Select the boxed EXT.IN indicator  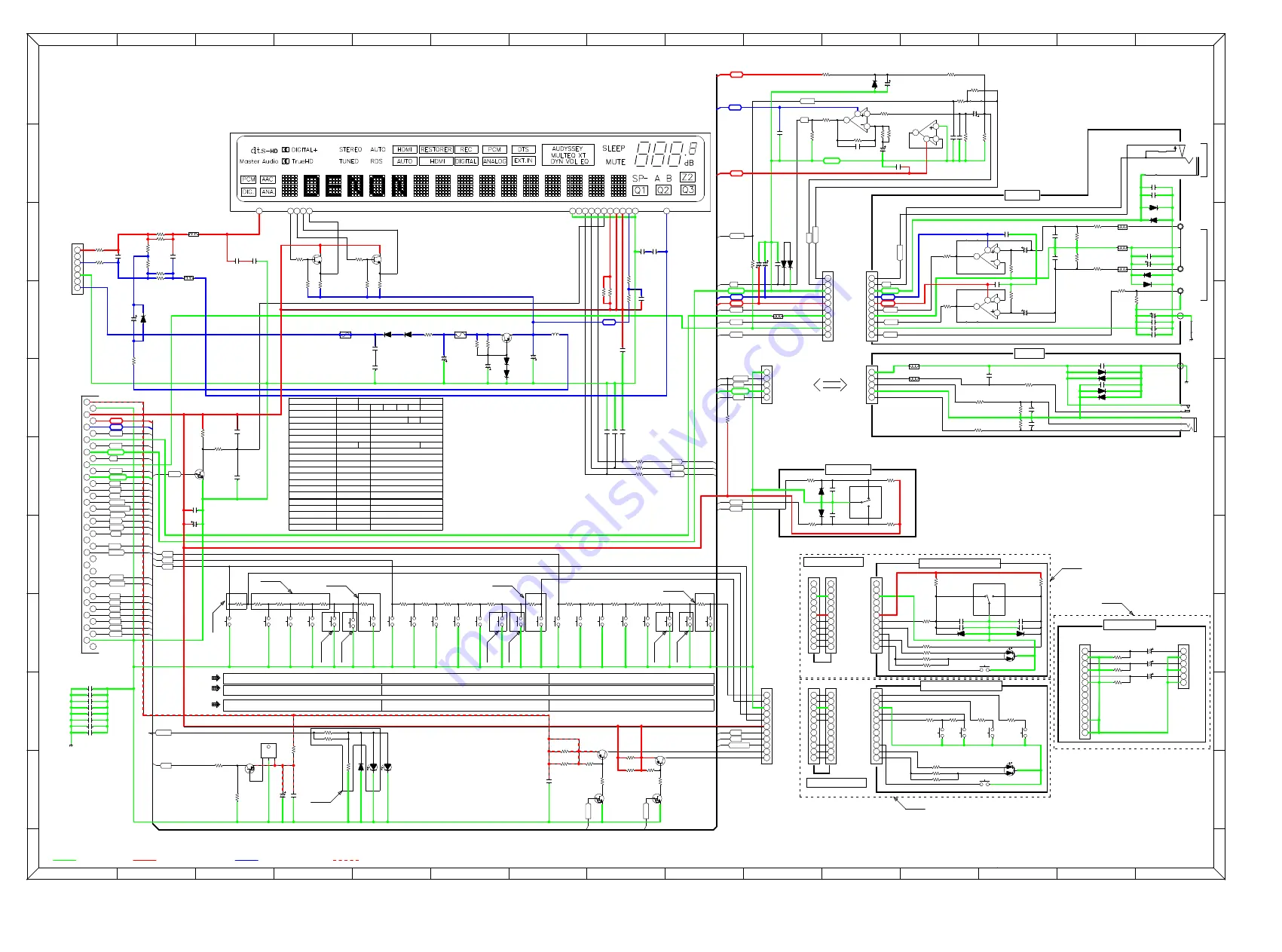pos(524,161)
